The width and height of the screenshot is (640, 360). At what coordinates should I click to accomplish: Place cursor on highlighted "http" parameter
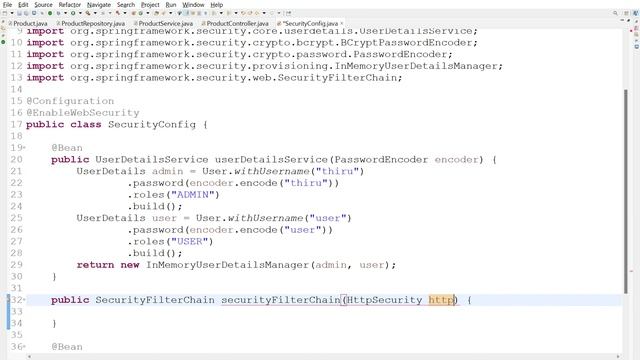tap(441, 300)
